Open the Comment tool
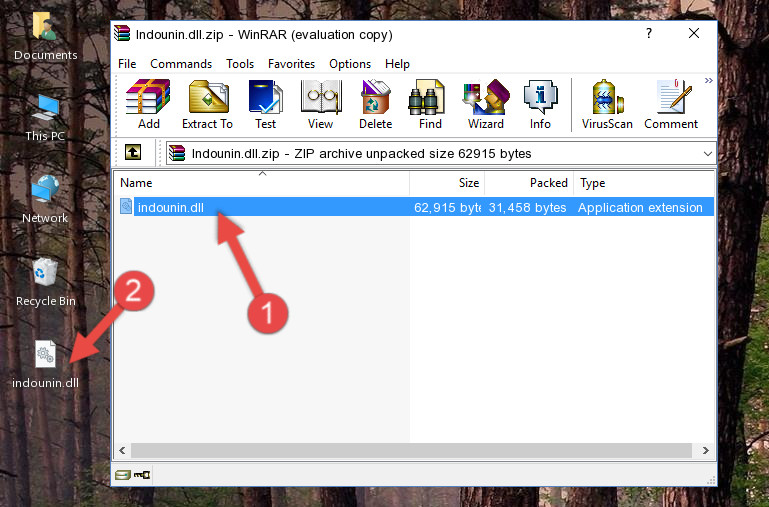The width and height of the screenshot is (769, 507). click(671, 104)
